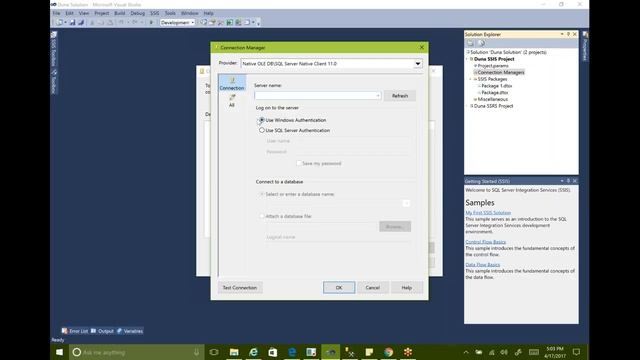
Task: Open the Sticky Notes taskbar icon
Action: [369, 352]
